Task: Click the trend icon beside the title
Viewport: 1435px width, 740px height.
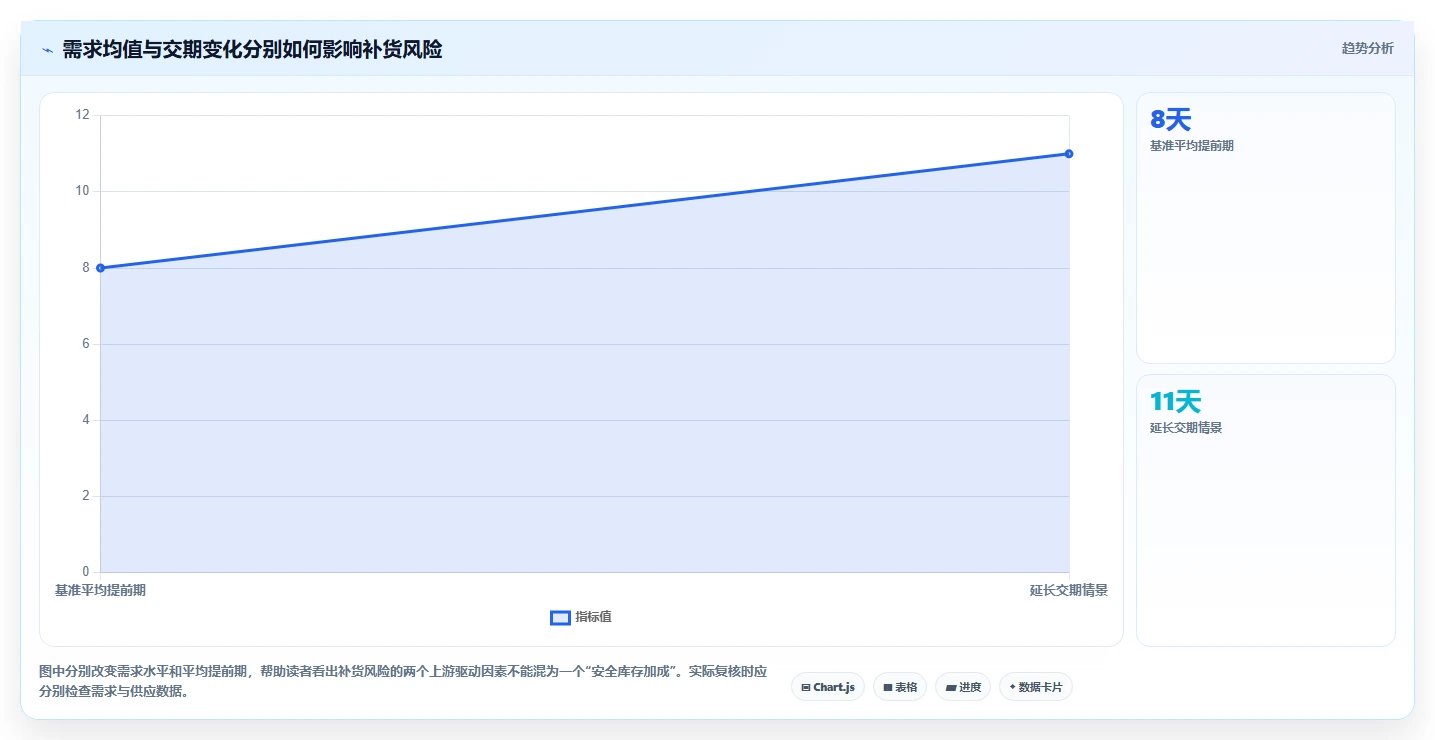Action: [47, 50]
